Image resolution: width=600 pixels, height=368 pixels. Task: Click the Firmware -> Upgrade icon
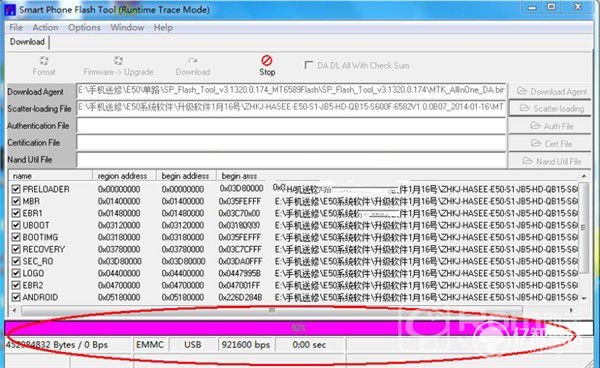[x=118, y=66]
